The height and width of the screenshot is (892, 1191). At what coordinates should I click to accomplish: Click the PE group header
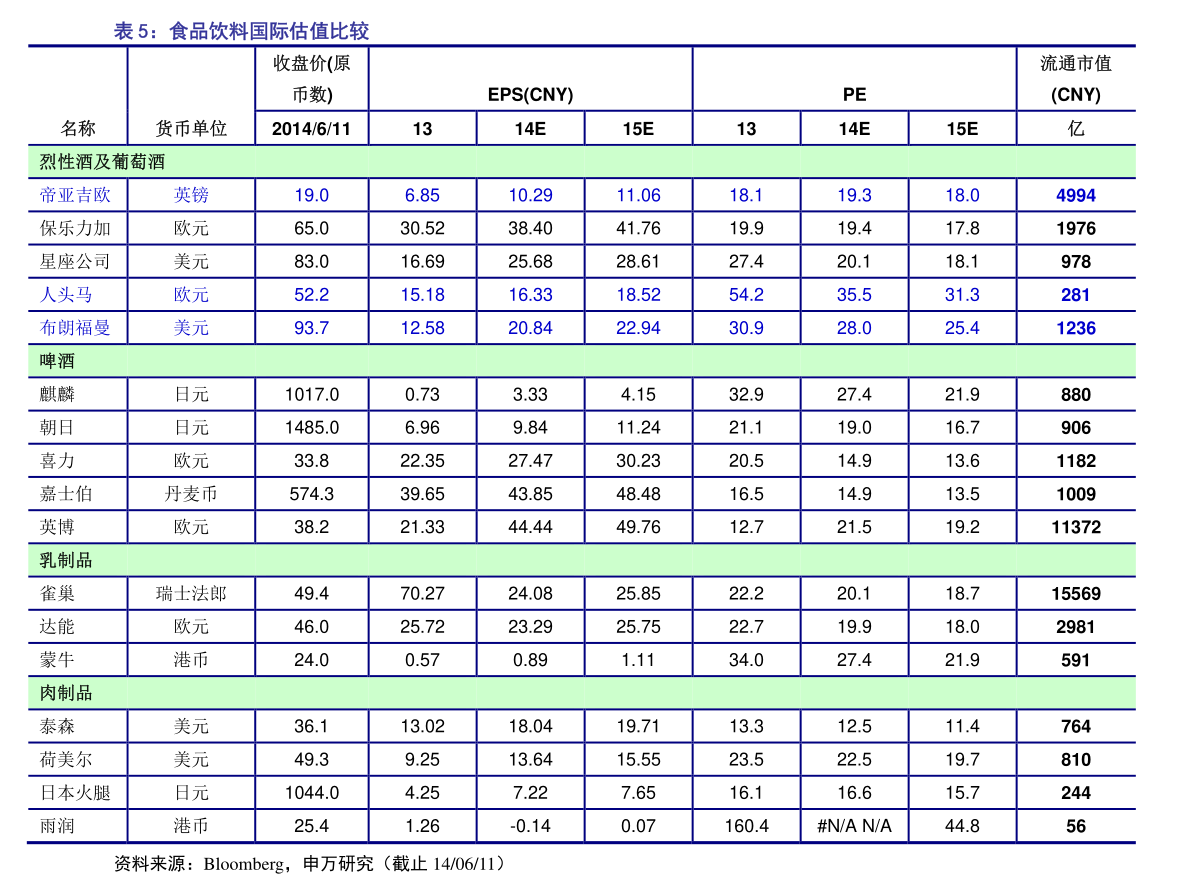tap(854, 94)
